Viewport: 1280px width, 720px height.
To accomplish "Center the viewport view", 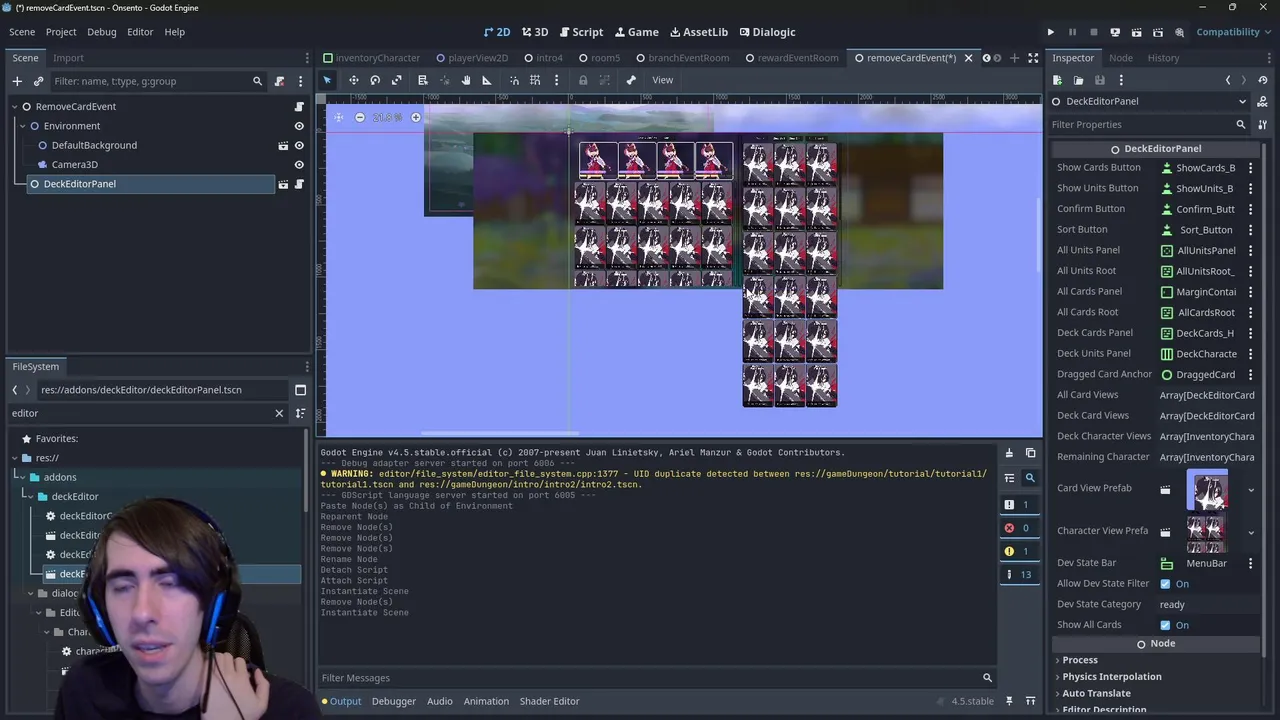I will (x=338, y=117).
